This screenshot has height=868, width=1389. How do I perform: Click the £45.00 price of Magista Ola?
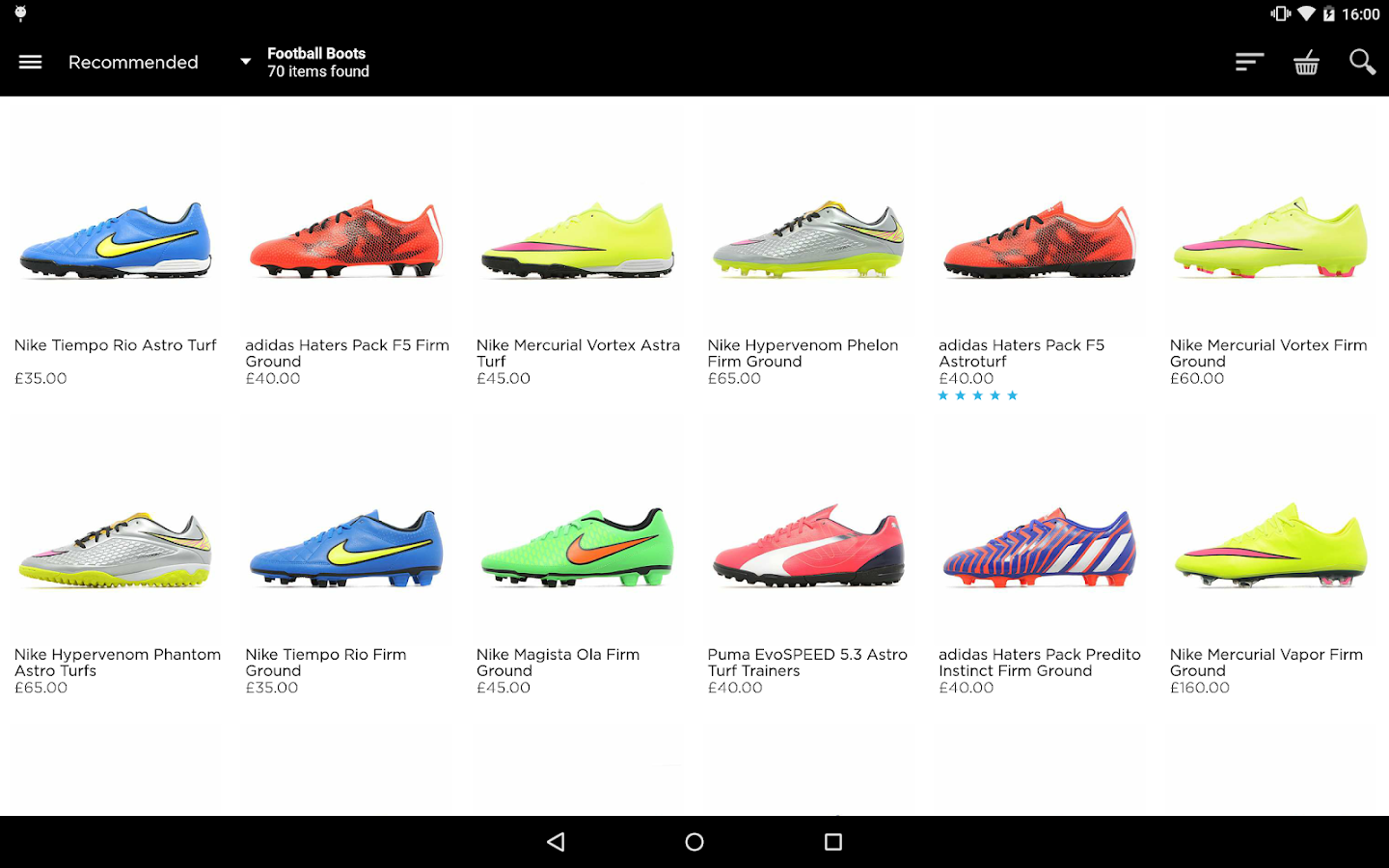[x=504, y=688]
